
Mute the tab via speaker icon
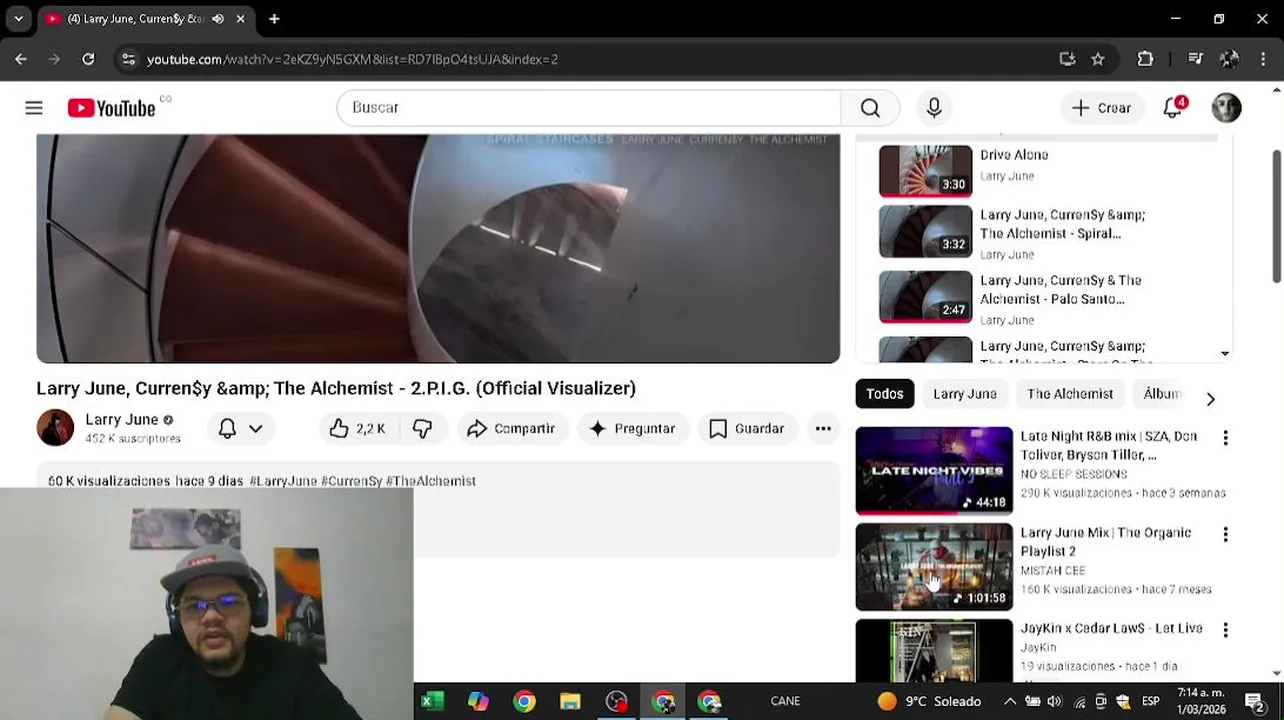218,19
